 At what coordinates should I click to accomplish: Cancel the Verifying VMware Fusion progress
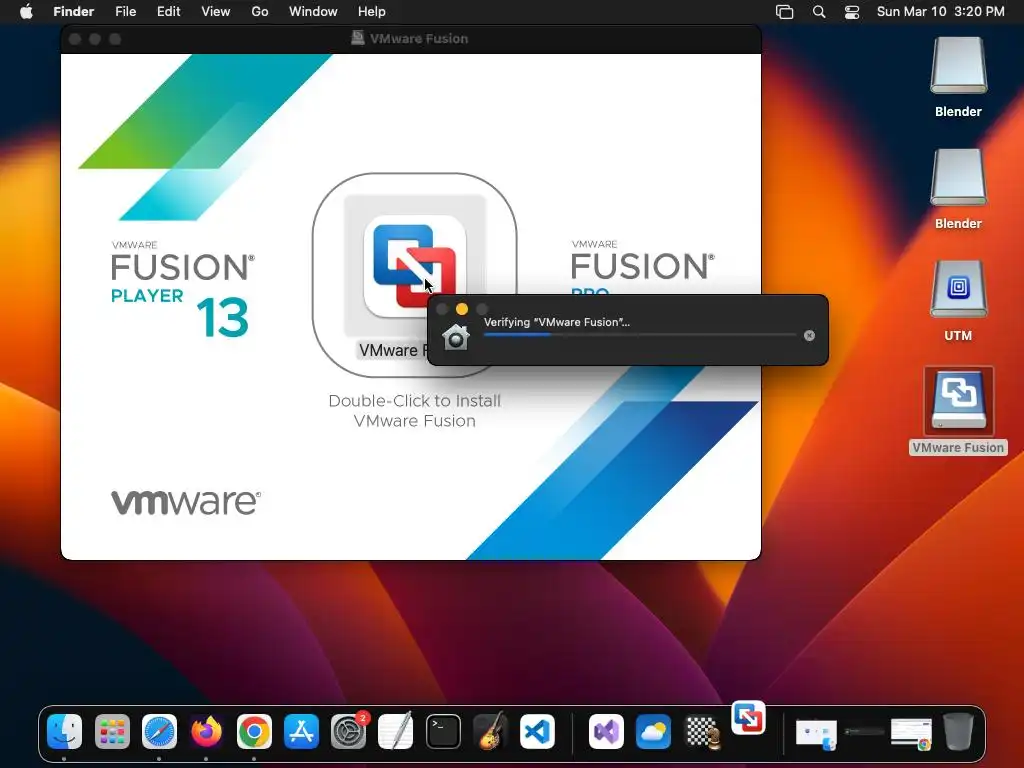(x=809, y=336)
